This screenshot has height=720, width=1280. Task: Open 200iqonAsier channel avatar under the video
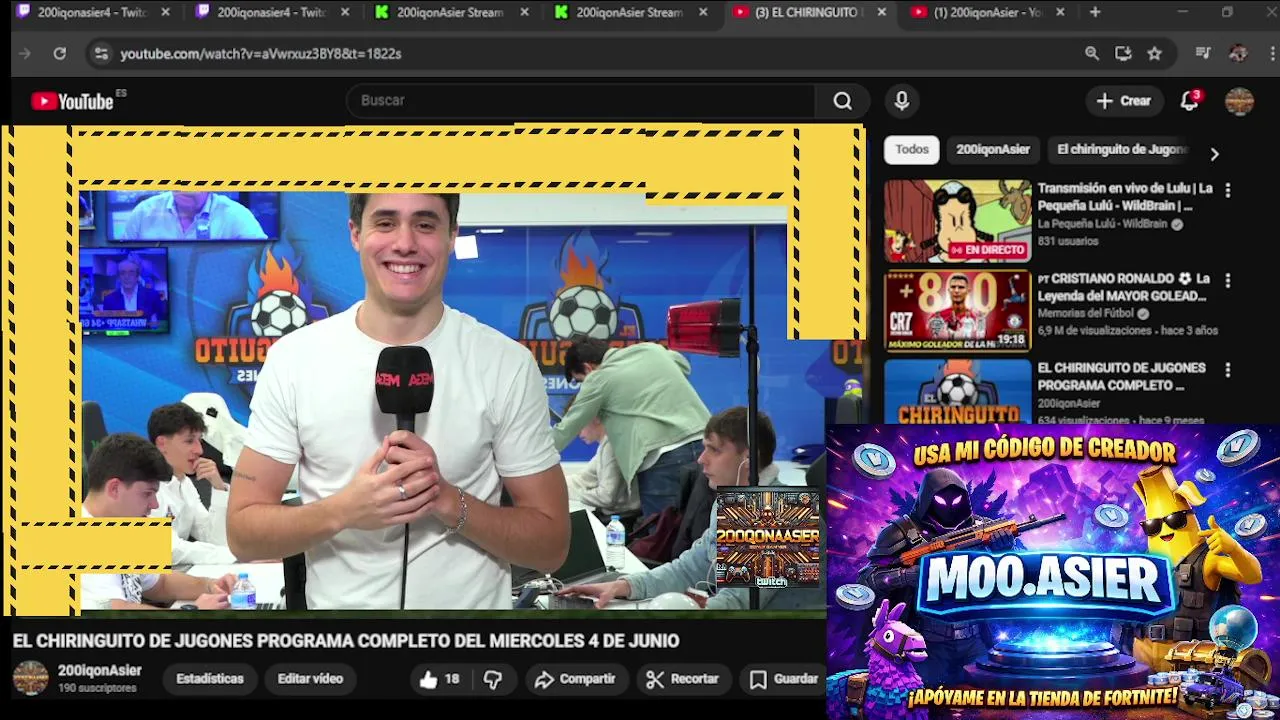(x=30, y=678)
